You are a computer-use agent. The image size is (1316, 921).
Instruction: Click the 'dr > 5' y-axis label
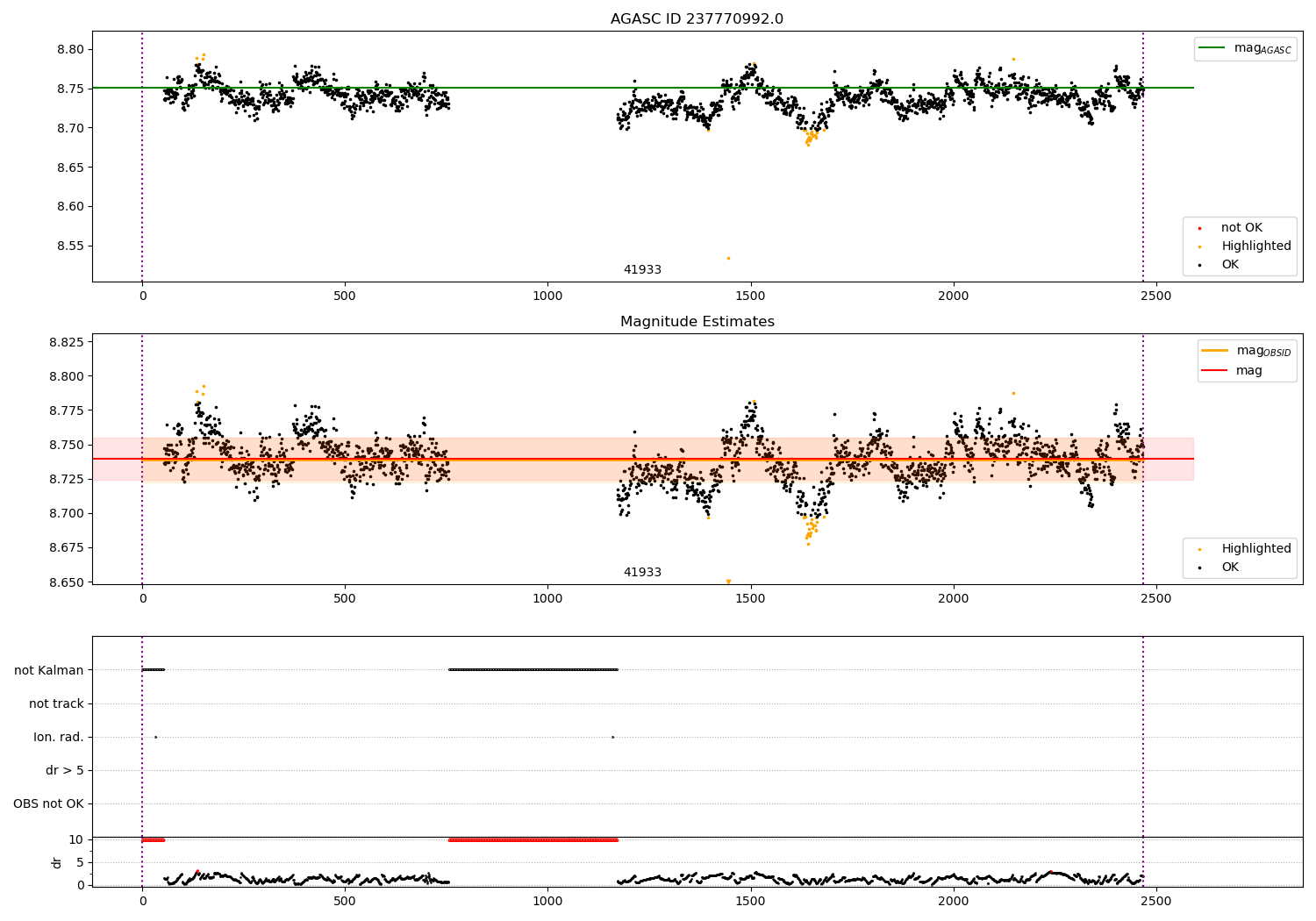click(65, 770)
